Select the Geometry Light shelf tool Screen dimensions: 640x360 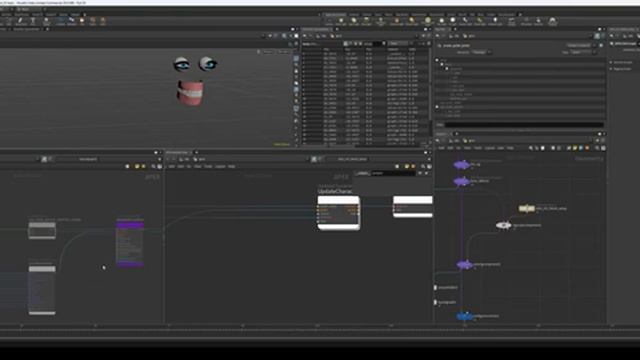pyautogui.click(x=380, y=21)
